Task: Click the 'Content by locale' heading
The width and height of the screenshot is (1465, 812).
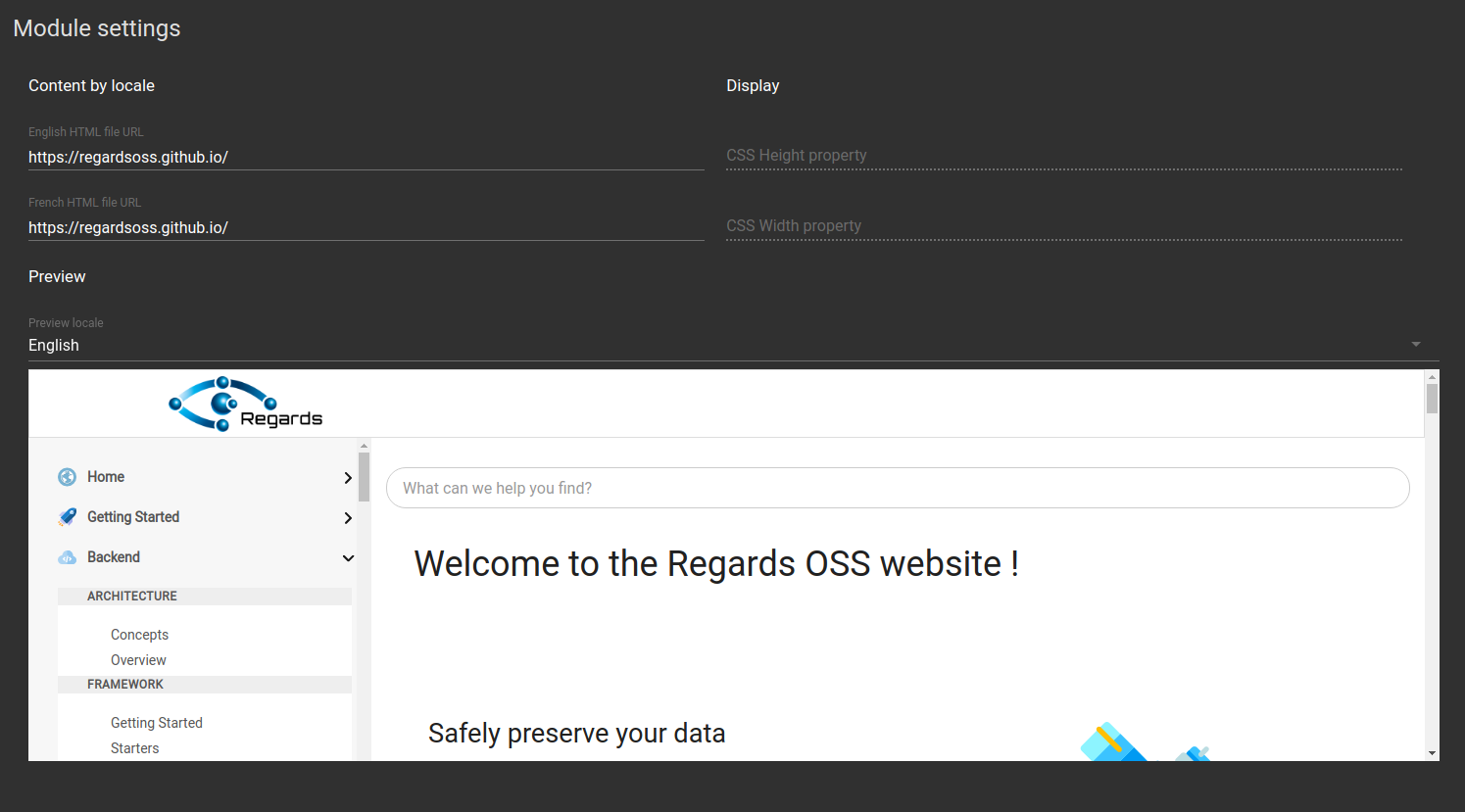Action: coord(91,86)
